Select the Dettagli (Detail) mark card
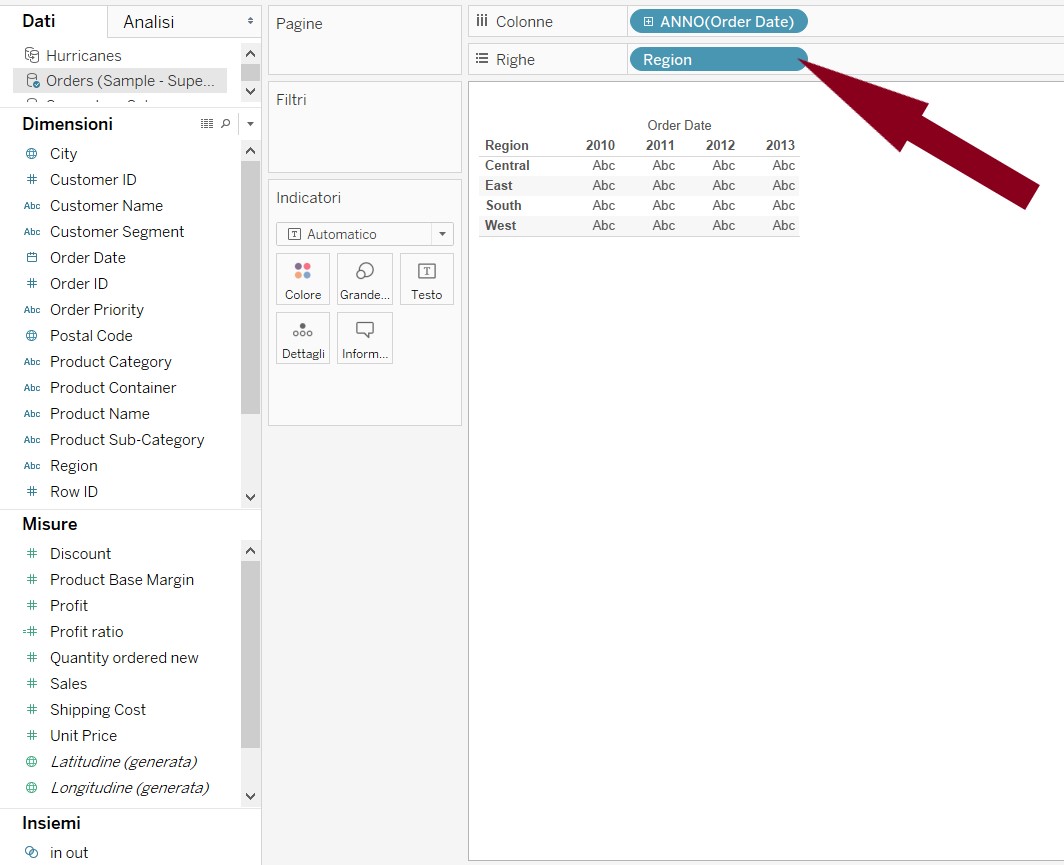Viewport: 1064px width, 865px height. coord(302,337)
